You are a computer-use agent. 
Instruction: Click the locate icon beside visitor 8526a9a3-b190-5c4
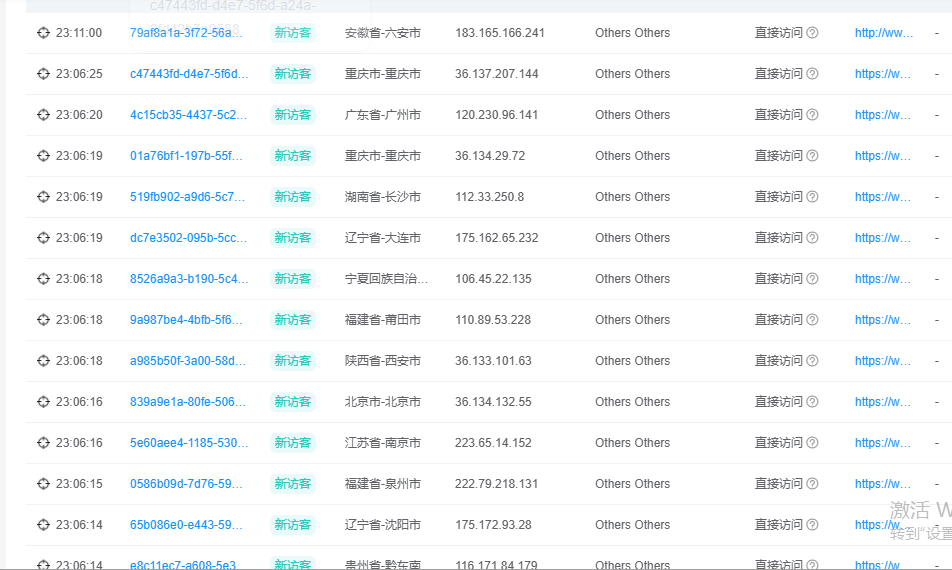pyautogui.click(x=43, y=279)
